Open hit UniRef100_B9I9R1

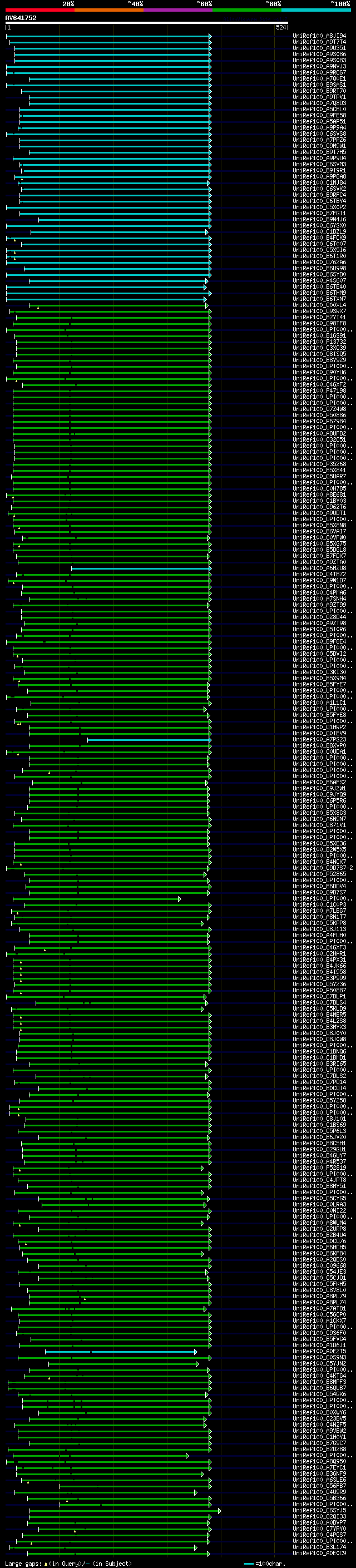point(319,170)
